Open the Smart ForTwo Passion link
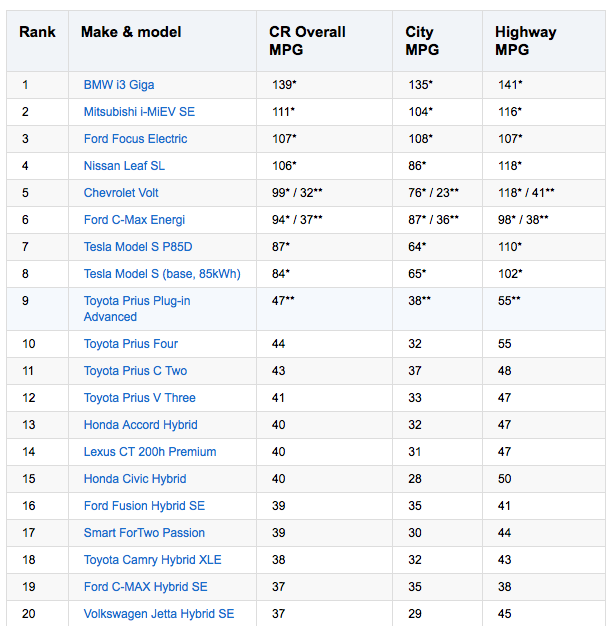The width and height of the screenshot is (615, 626). pos(144,533)
